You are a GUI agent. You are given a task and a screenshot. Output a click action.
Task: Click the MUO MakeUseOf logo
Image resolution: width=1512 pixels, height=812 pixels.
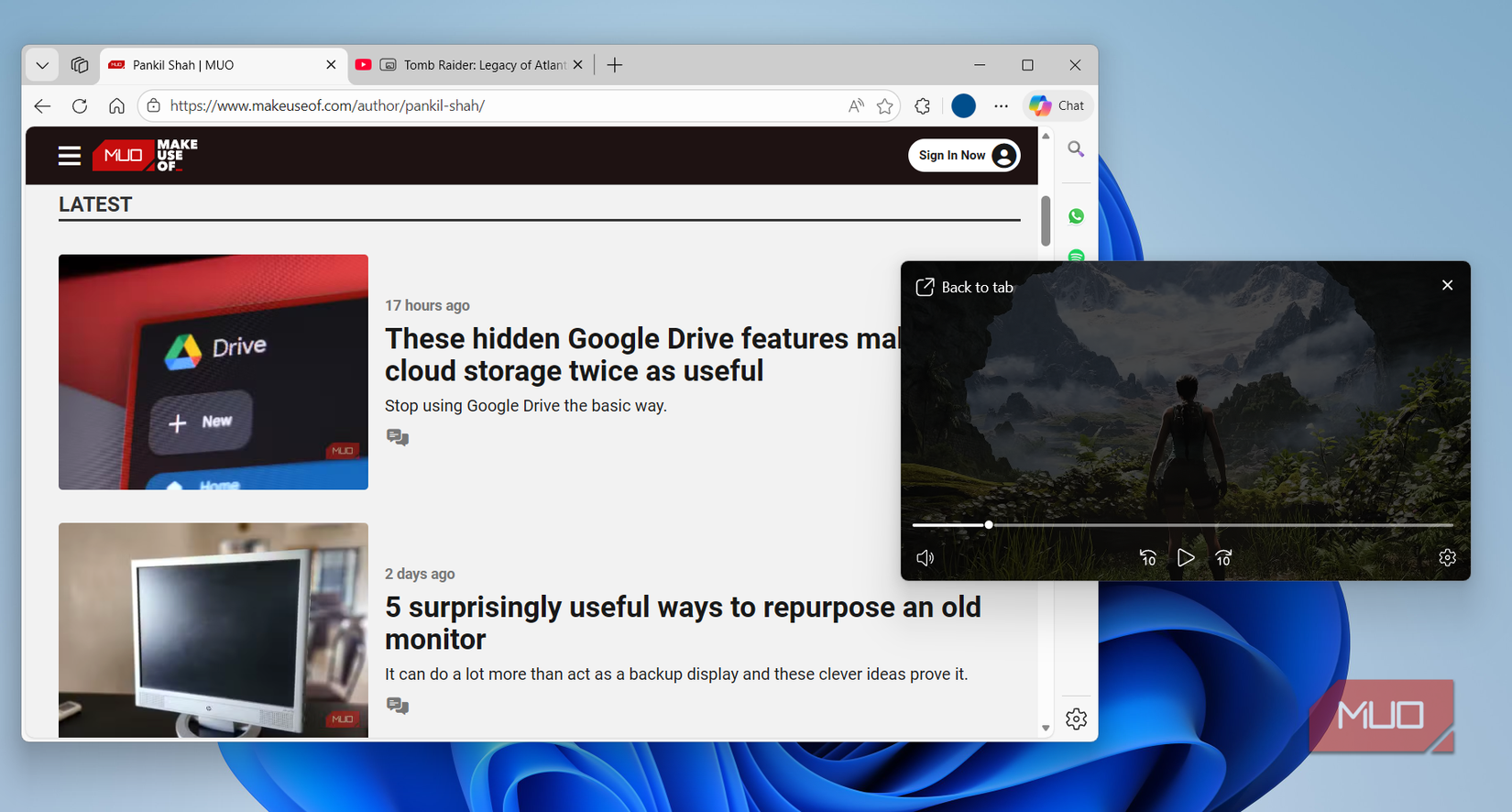coord(146,156)
